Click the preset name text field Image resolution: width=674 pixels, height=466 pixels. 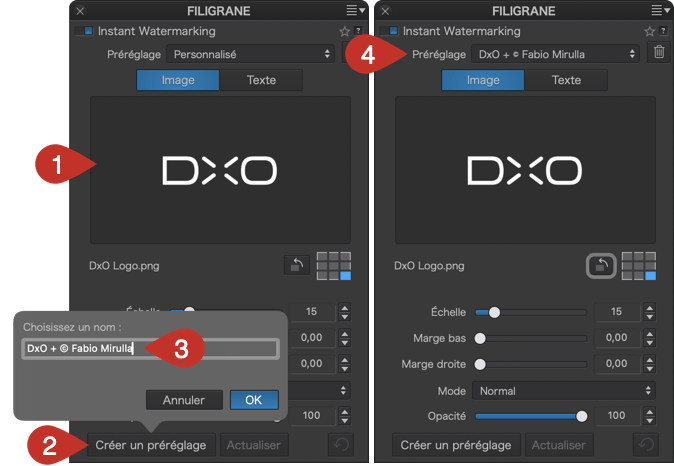click(150, 348)
